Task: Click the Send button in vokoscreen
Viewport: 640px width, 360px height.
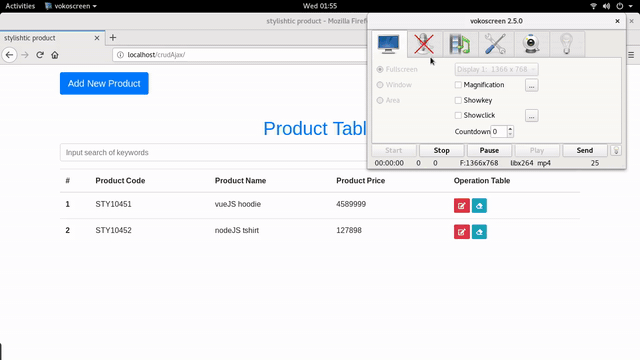Action: coord(584,151)
